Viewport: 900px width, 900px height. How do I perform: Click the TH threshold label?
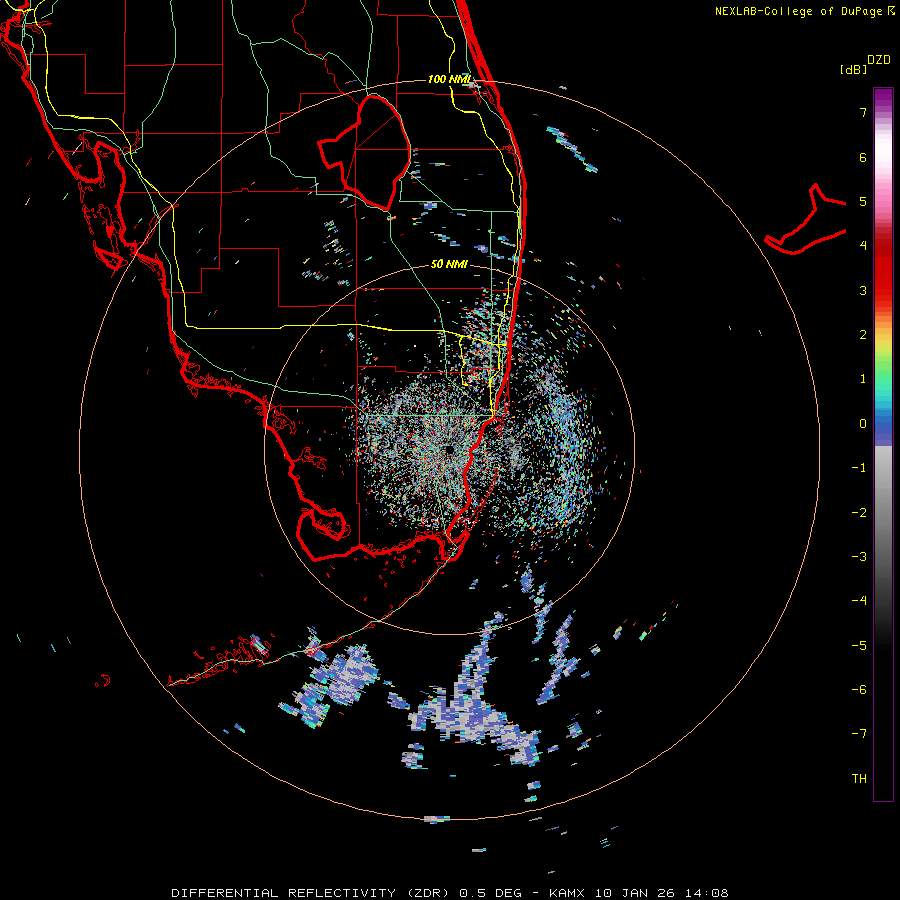pos(859,779)
